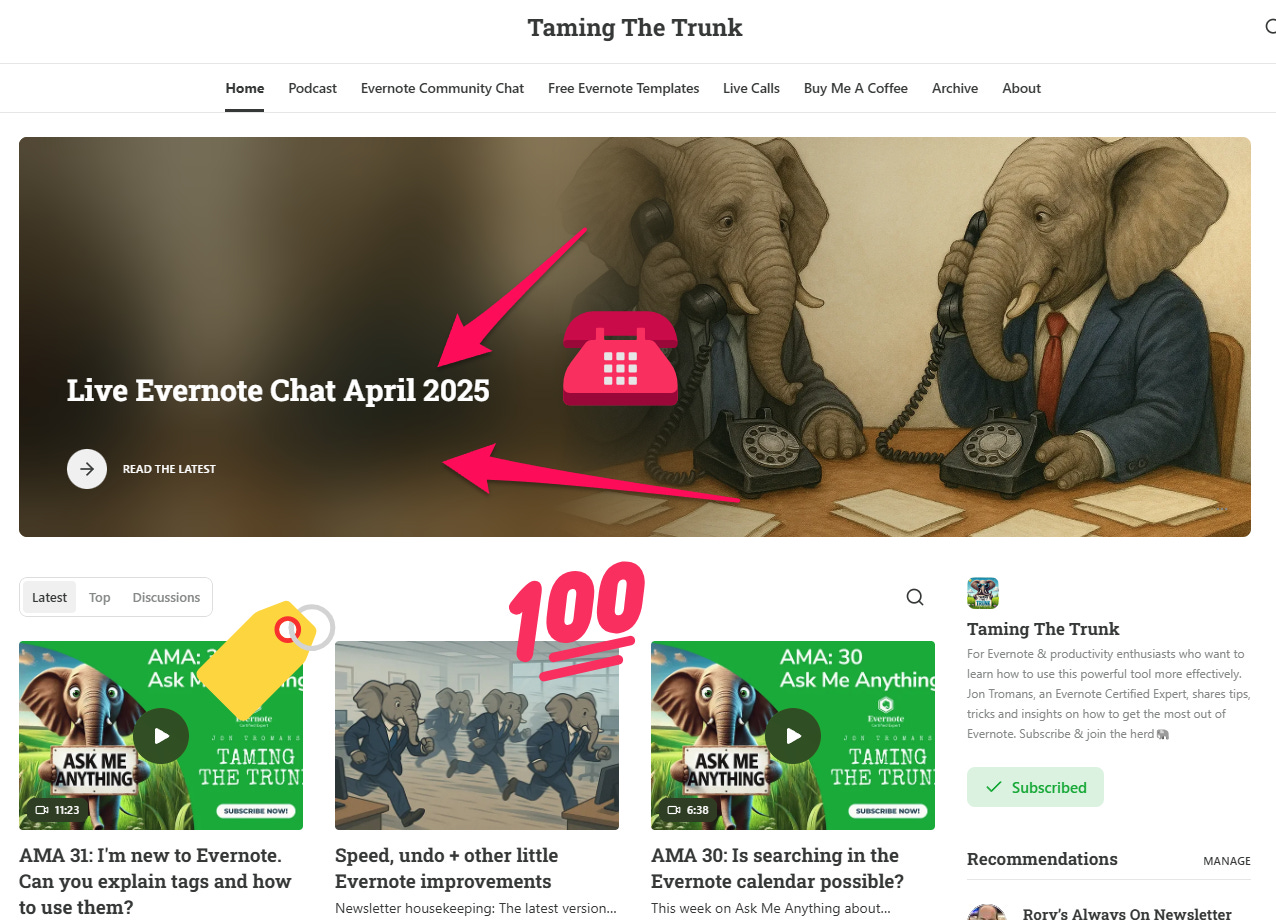This screenshot has height=920, width=1276.
Task: Click the red telephone emoji sticker
Action: tap(620, 358)
